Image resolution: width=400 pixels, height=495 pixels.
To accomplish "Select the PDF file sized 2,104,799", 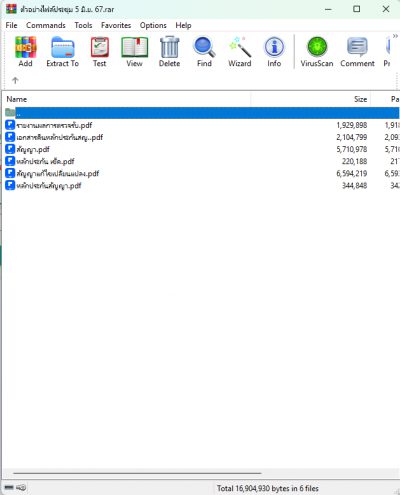I will click(202, 137).
